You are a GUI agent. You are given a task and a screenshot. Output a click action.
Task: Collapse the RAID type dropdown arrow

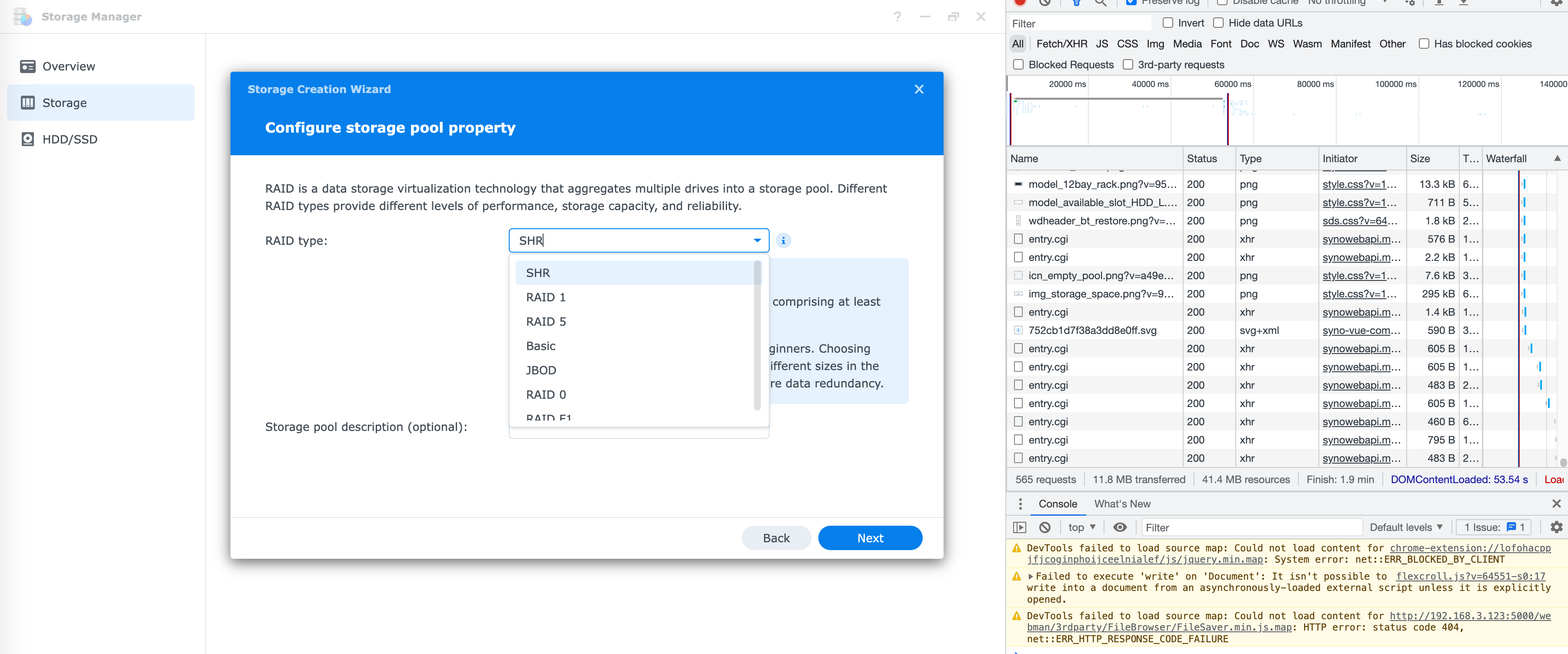point(757,240)
